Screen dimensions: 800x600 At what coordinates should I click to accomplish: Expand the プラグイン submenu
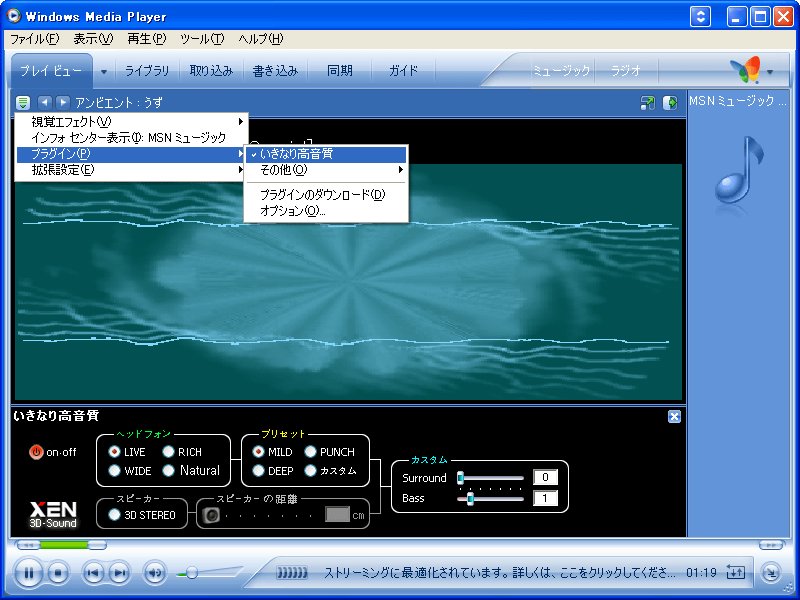coord(132,154)
